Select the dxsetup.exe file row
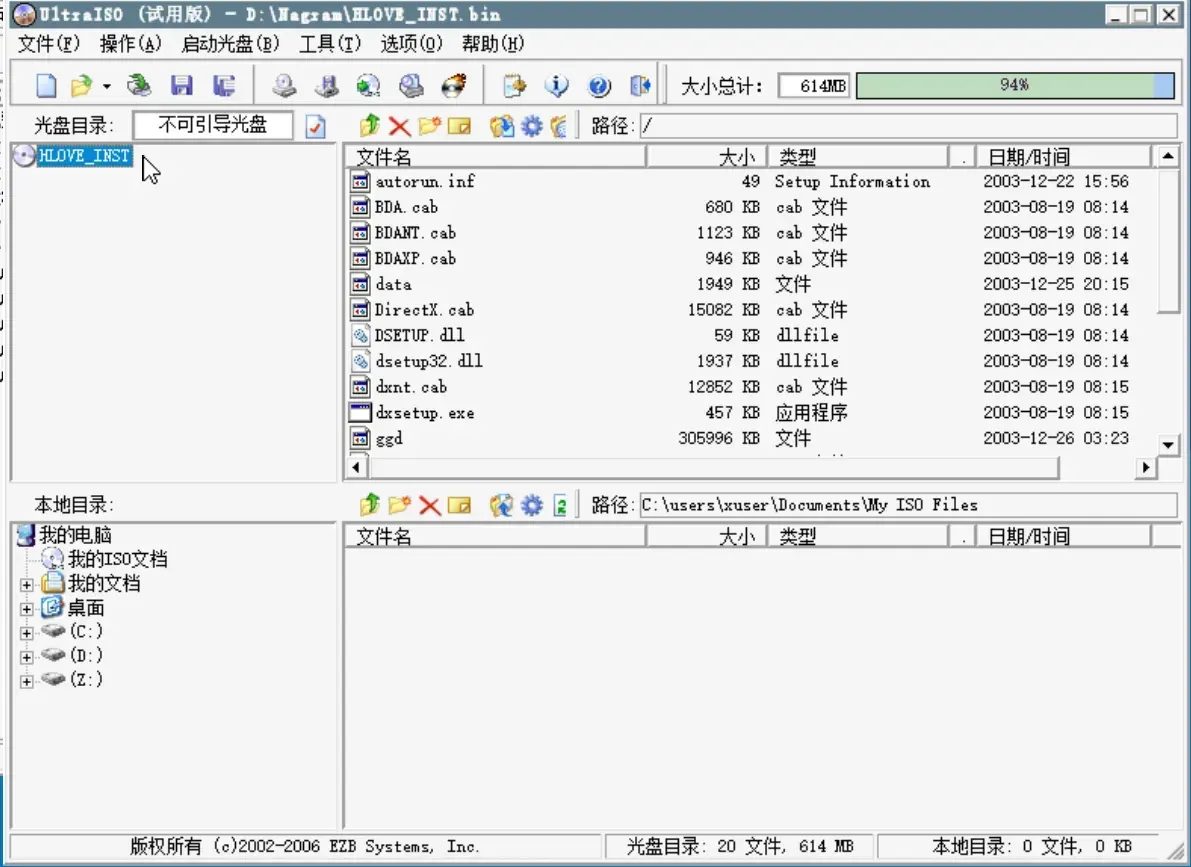 pyautogui.click(x=748, y=413)
